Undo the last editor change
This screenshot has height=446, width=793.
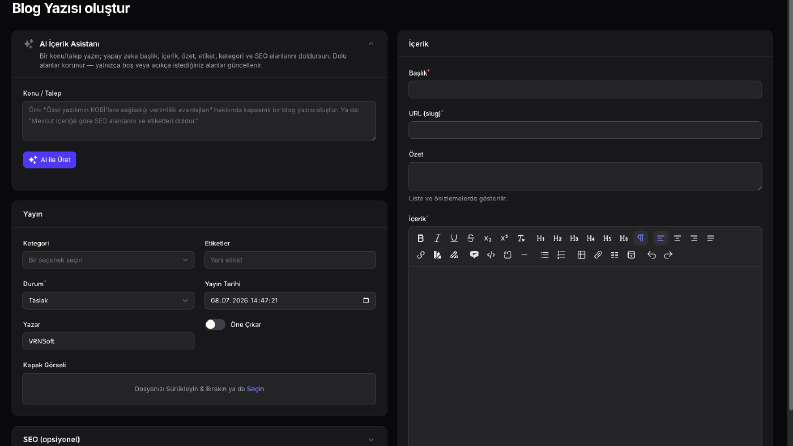pyautogui.click(x=651, y=255)
